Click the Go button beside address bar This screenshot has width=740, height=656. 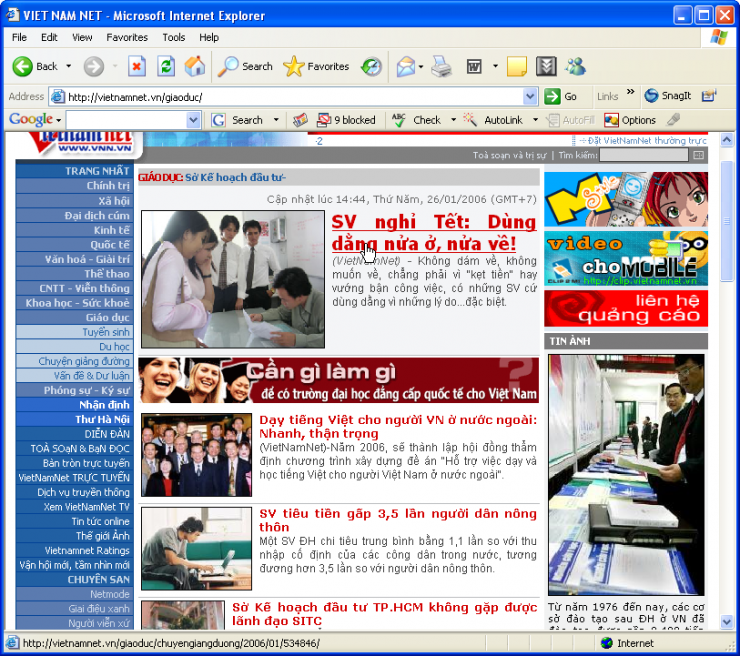coord(561,96)
